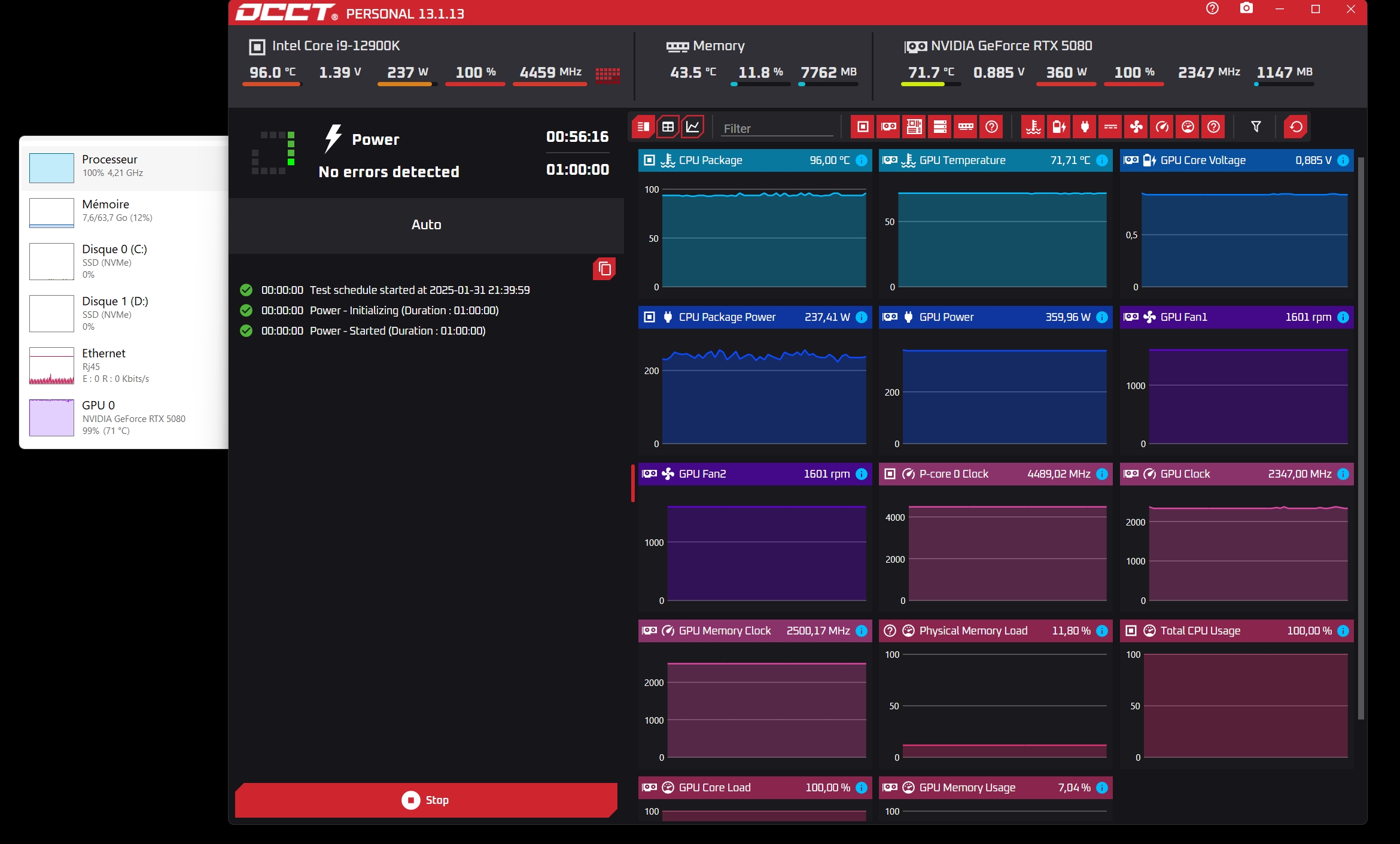Click the power plug sensor filter icon

pos(1085,127)
